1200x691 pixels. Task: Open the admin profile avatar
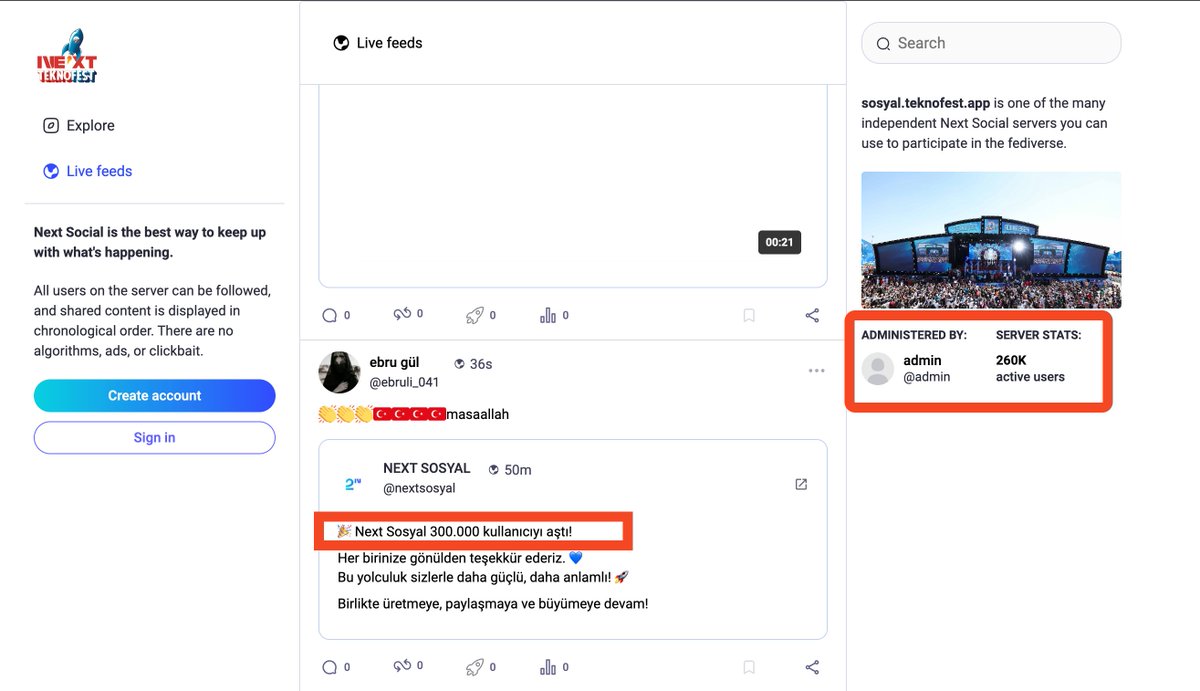tap(878, 369)
